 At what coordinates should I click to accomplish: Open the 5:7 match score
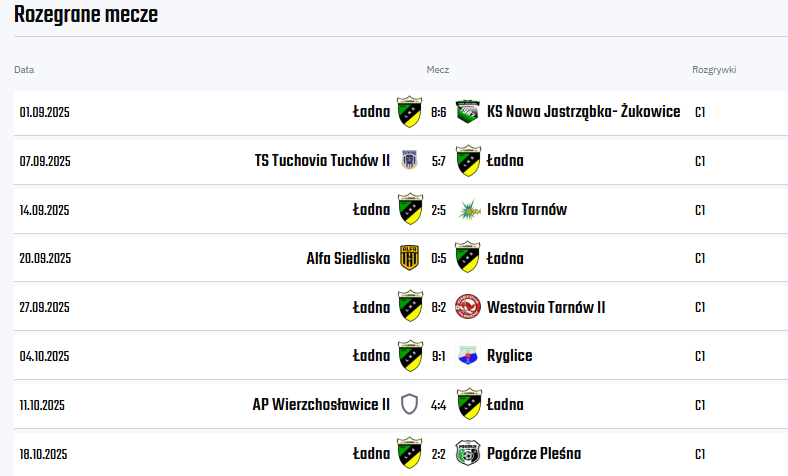[438, 161]
